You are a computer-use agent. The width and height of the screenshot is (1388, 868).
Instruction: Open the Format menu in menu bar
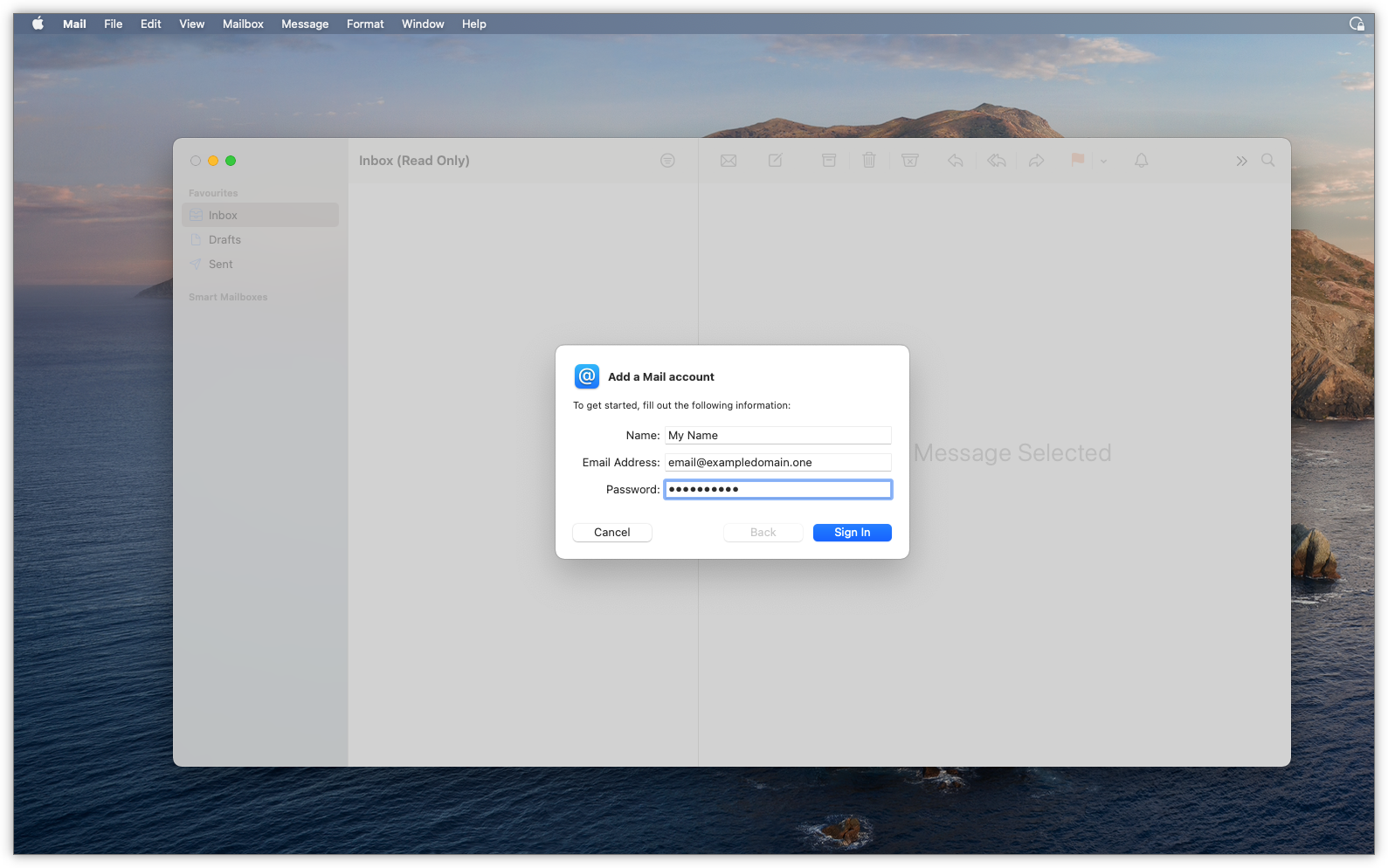click(365, 24)
